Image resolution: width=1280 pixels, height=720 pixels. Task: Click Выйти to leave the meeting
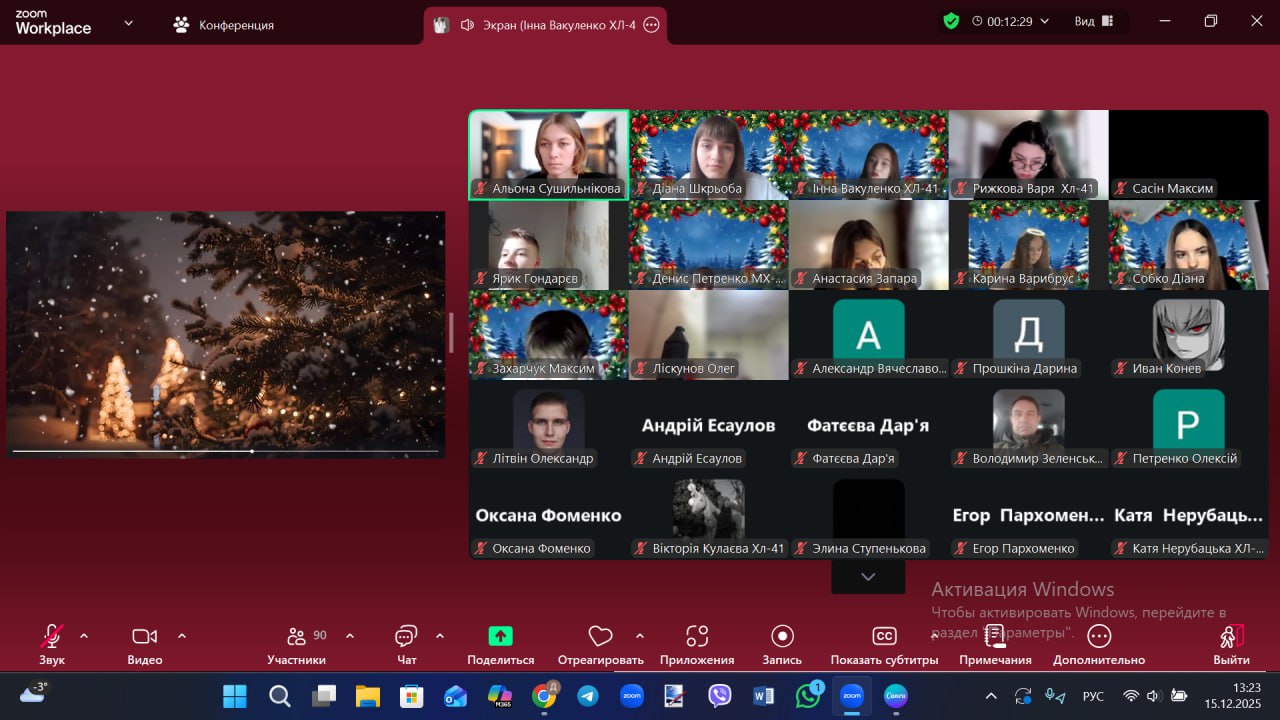pos(1231,637)
